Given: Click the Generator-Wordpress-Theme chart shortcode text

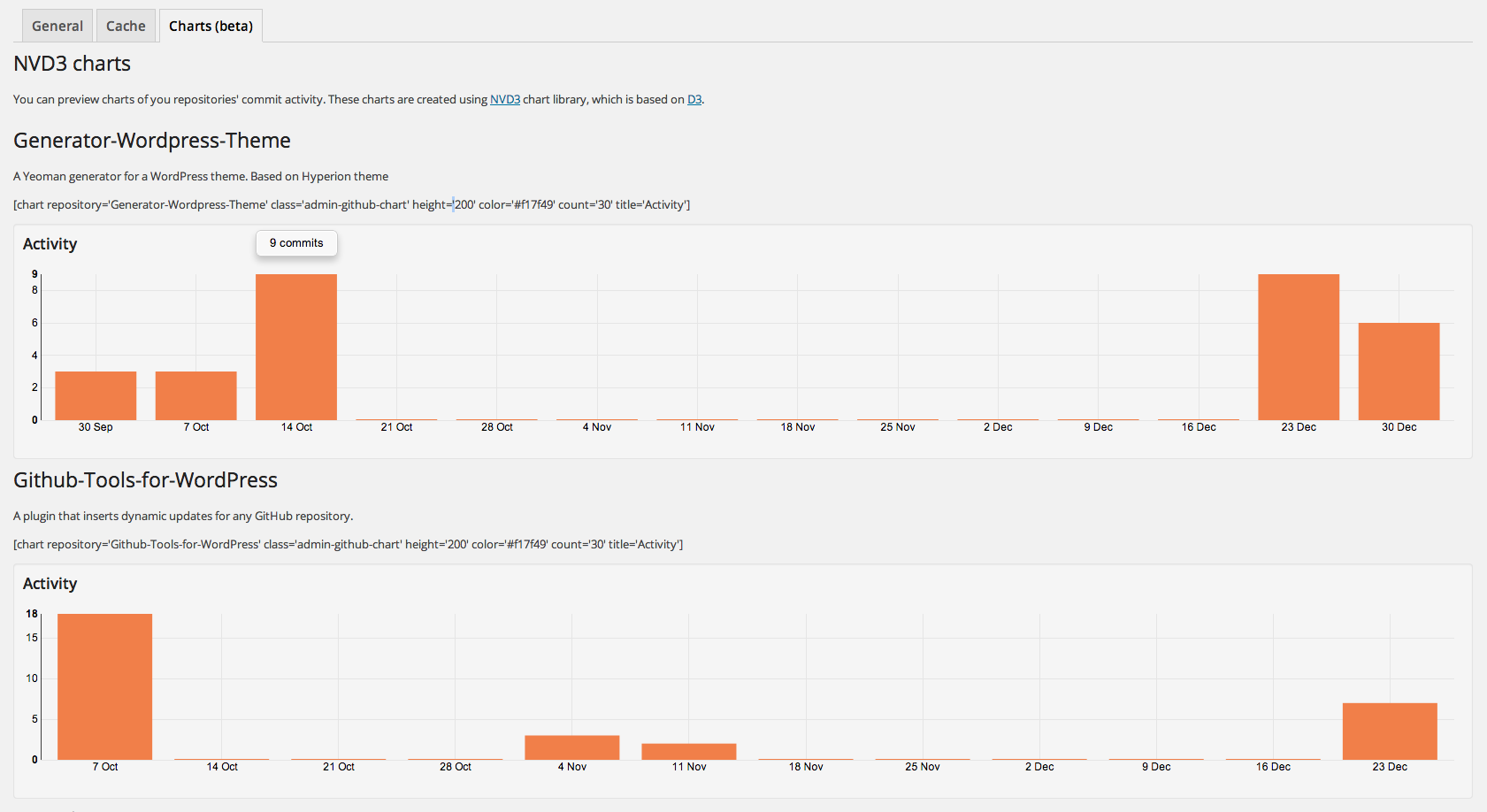Looking at the screenshot, I should [352, 204].
